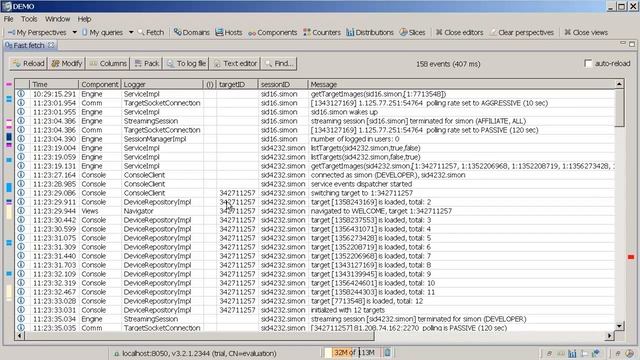The width and height of the screenshot is (640, 360).
Task: Open My queries in the toolbar
Action: pos(102,32)
